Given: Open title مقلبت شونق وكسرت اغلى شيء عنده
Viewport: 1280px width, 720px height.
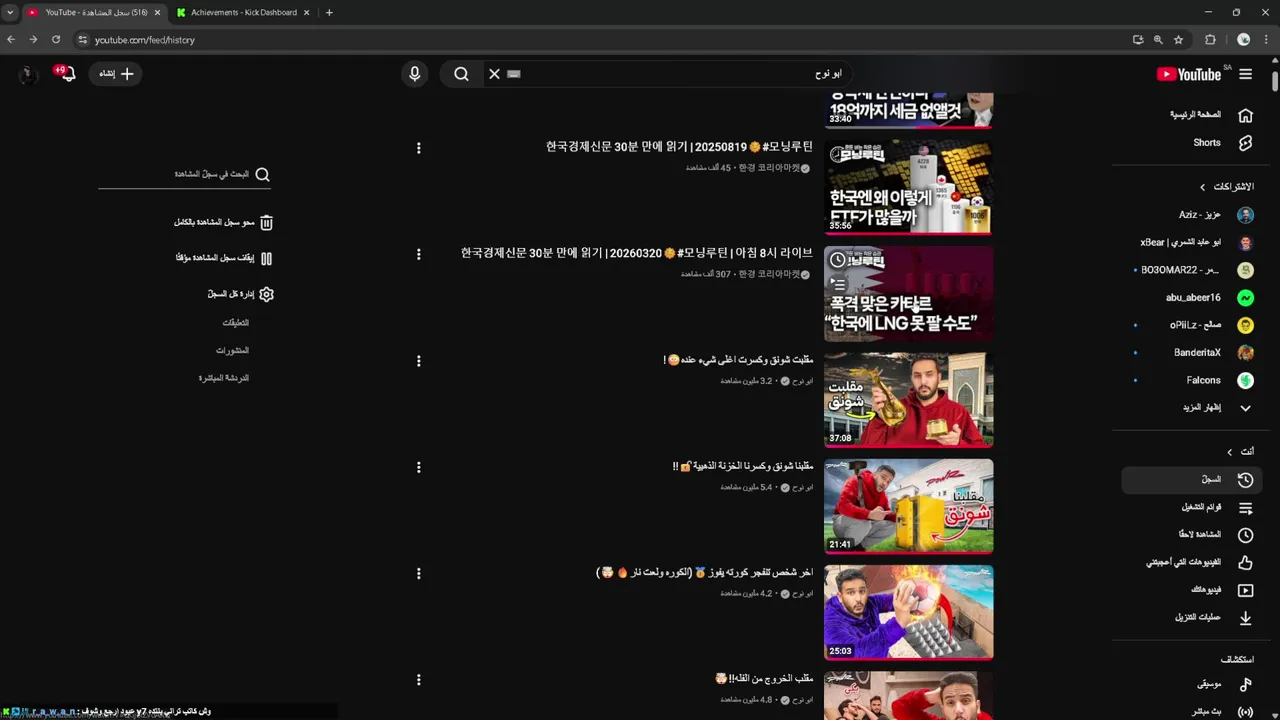Looking at the screenshot, I should tap(739, 360).
